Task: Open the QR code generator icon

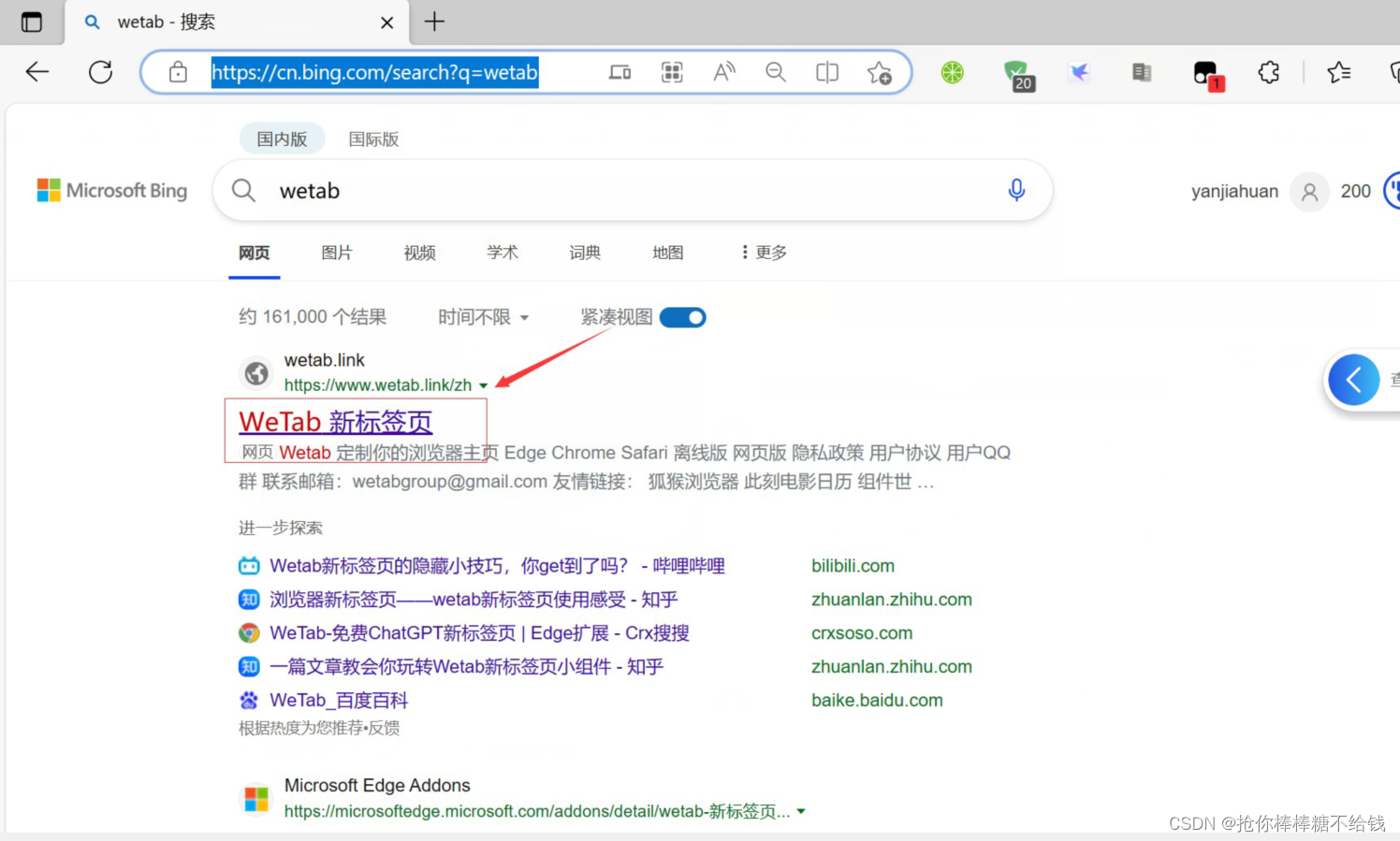Action: pos(672,72)
